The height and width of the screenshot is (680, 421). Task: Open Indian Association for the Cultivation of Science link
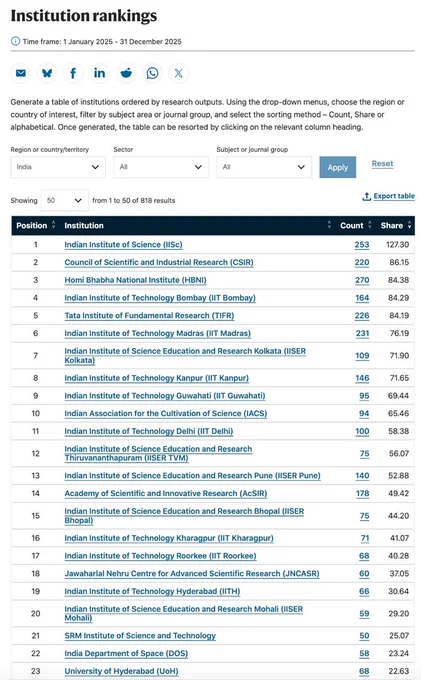(x=166, y=414)
